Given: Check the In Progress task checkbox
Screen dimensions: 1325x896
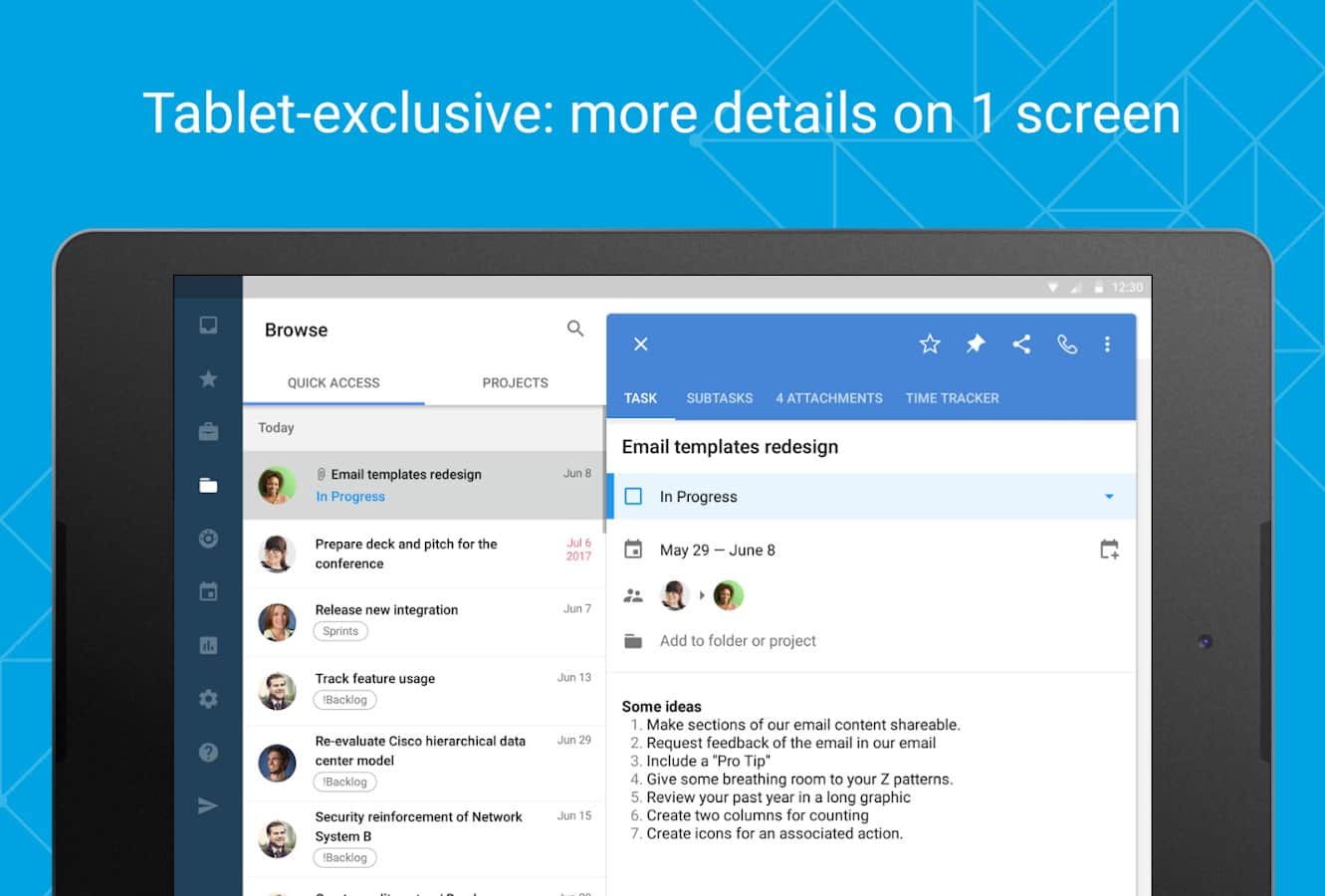Looking at the screenshot, I should coord(633,497).
